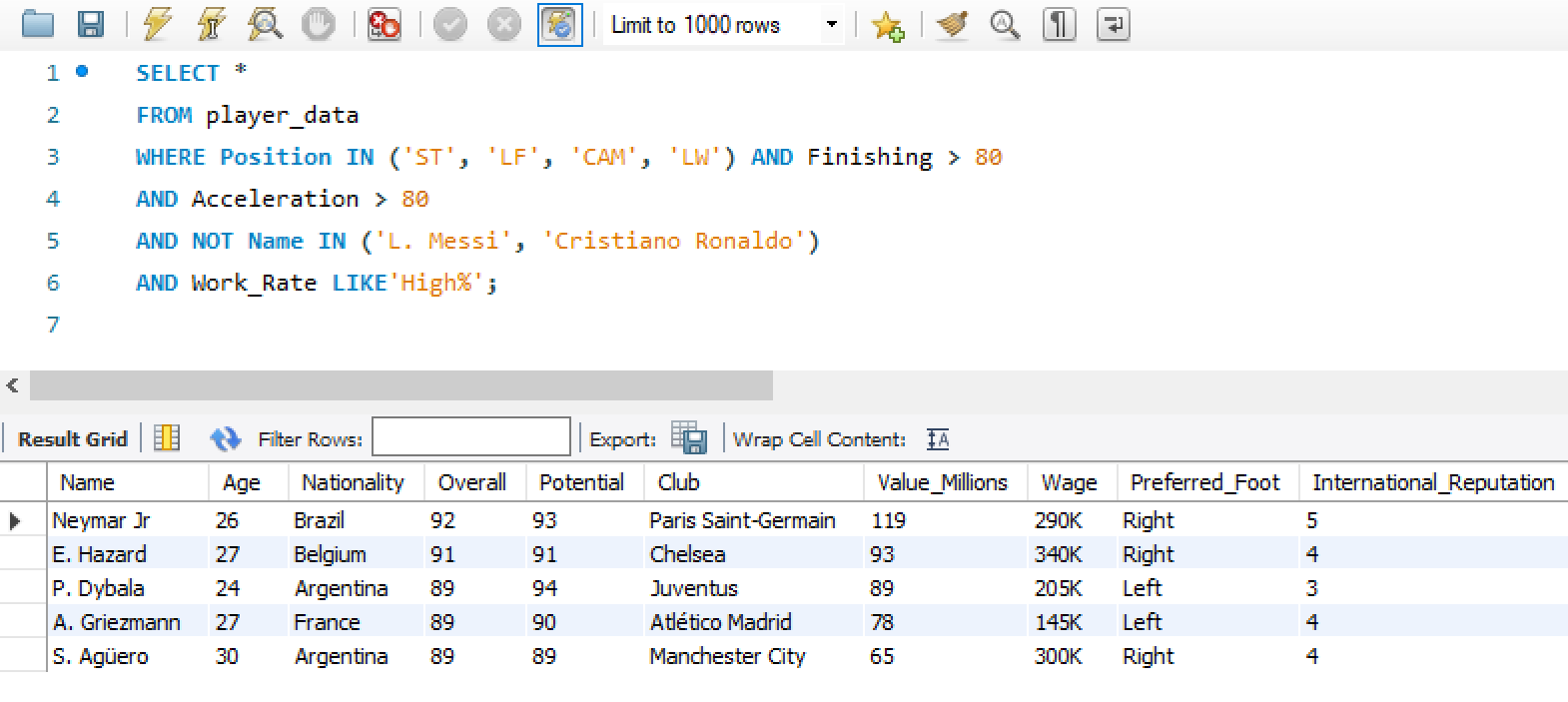
Task: Toggle auto-commit mode icon
Action: pyautogui.click(x=560, y=25)
